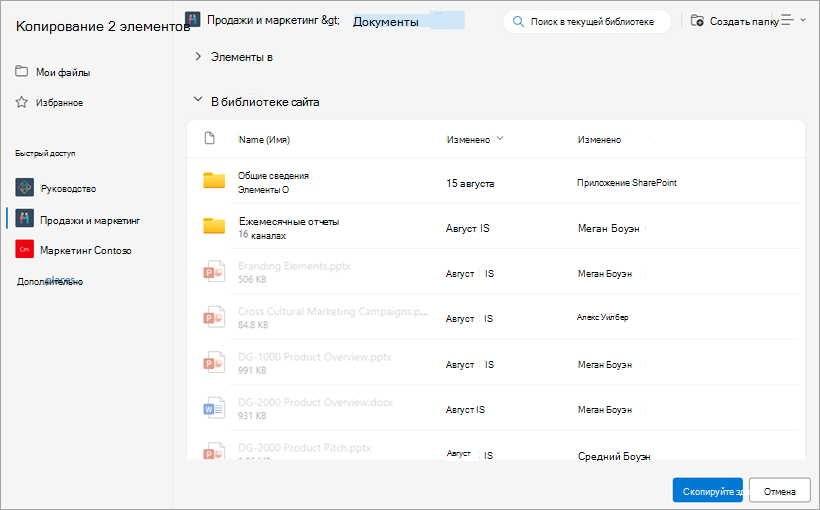The height and width of the screenshot is (510, 820).
Task: Select Cross Cultural Marketing Campaigns file name
Action: pos(333,311)
